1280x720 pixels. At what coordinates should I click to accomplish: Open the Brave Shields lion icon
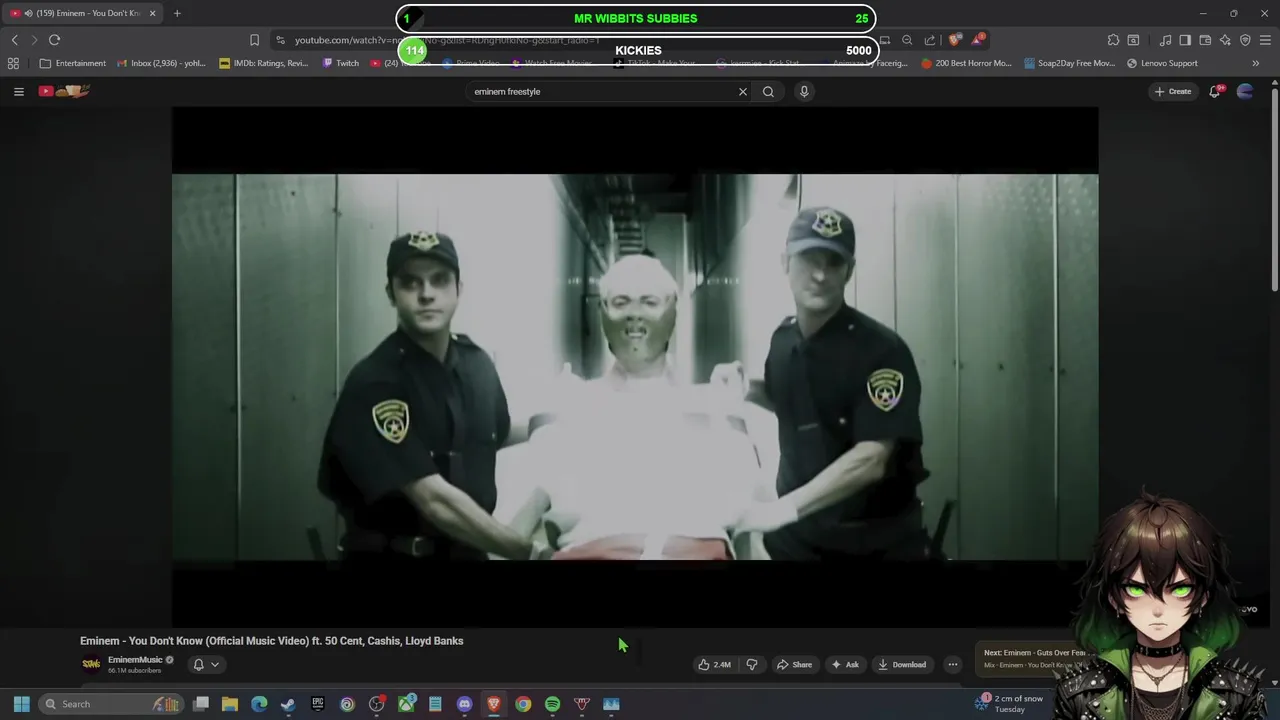pos(955,40)
